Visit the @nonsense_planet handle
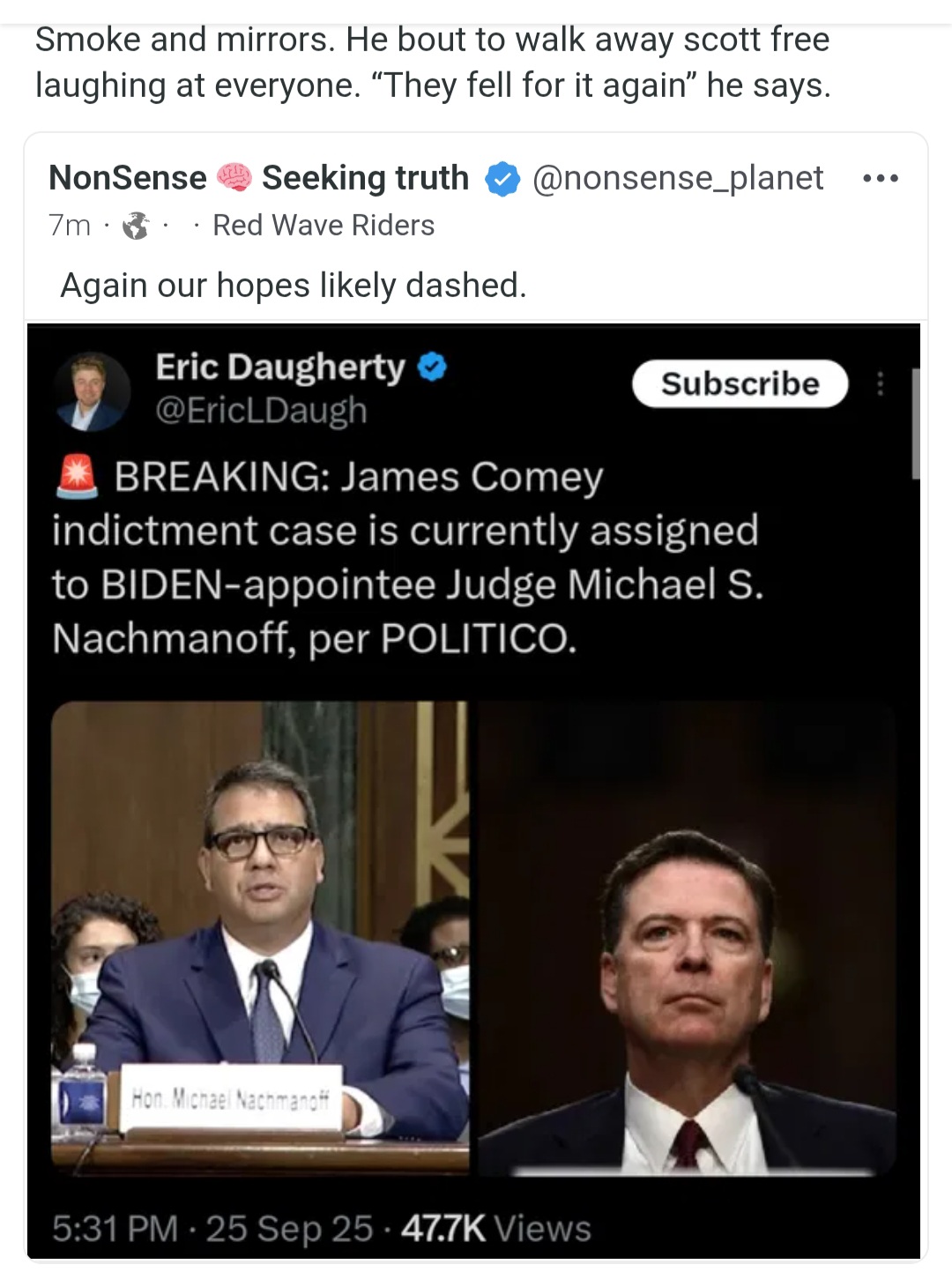This screenshot has height=1279, width=952. pos(677,178)
